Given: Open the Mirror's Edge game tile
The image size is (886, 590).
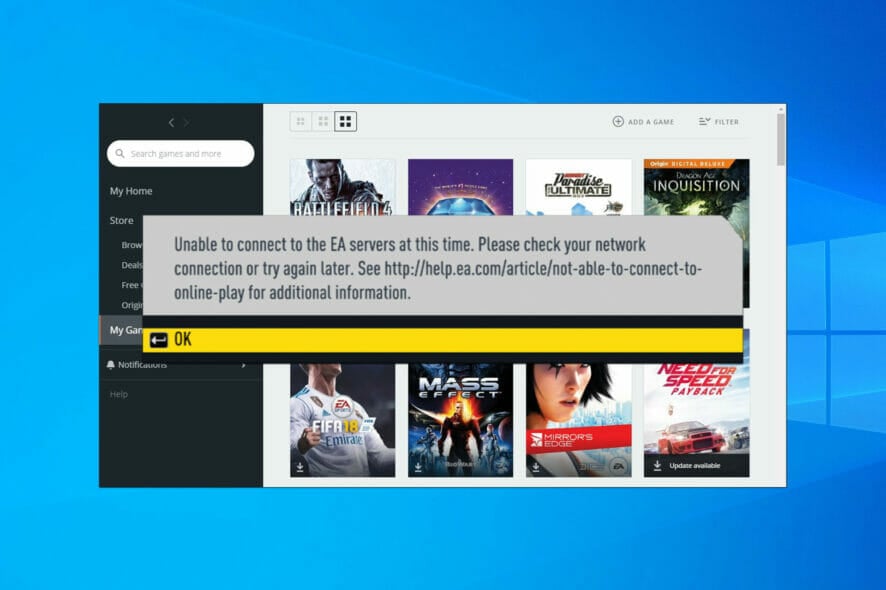Looking at the screenshot, I should (579, 420).
